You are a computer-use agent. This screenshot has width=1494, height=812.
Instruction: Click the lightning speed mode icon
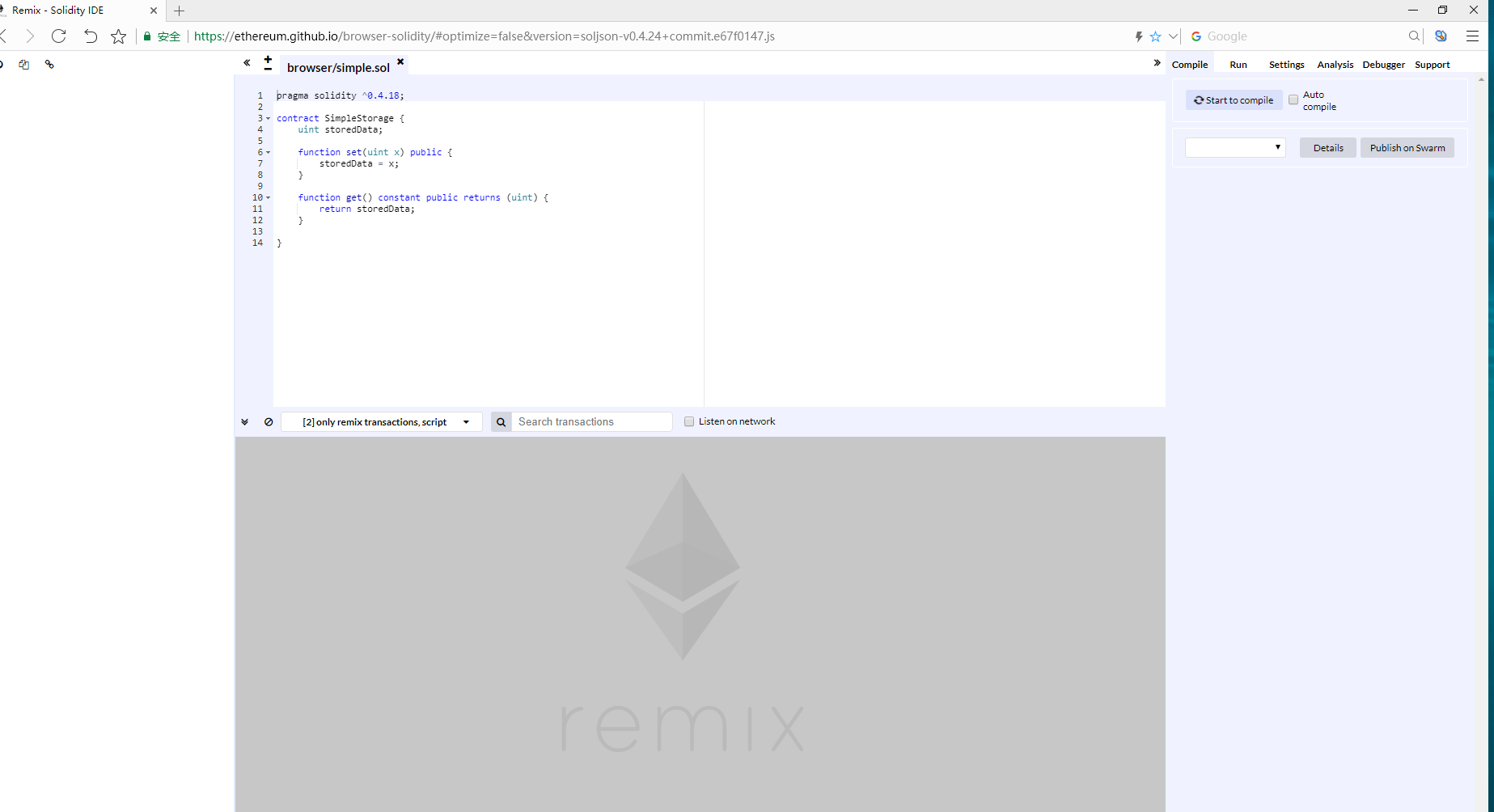tap(1138, 36)
